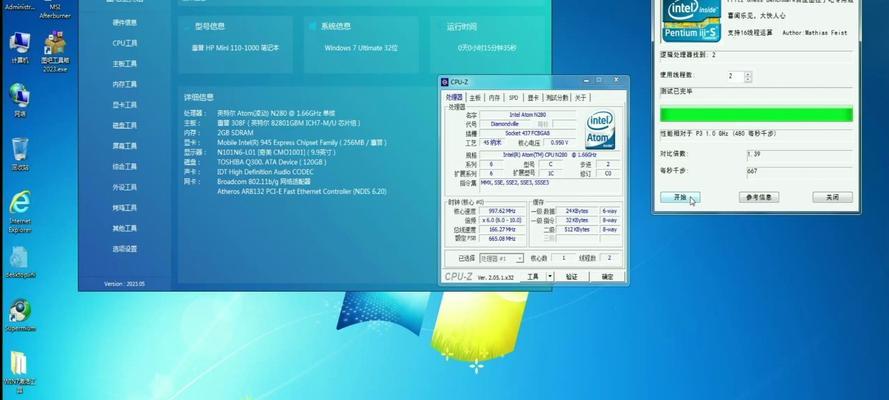This screenshot has width=889, height=400.
Task: Select 磁盘工具 in the toolbox sidebar
Action: tap(125, 125)
